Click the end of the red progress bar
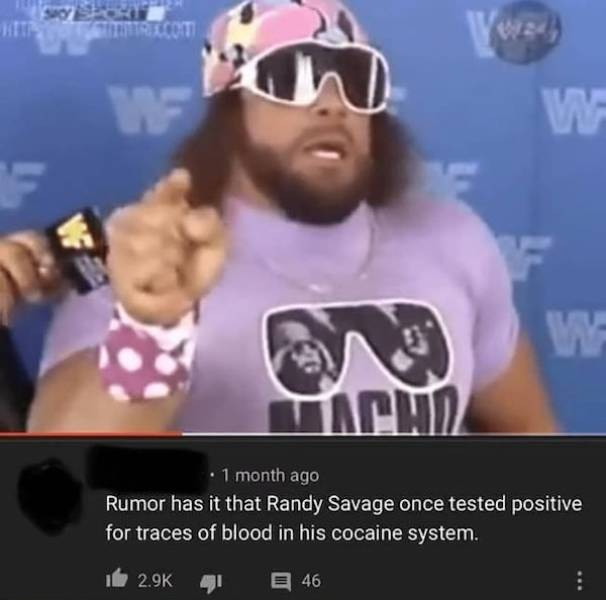Screen dimensions: 606x600 [181, 434]
